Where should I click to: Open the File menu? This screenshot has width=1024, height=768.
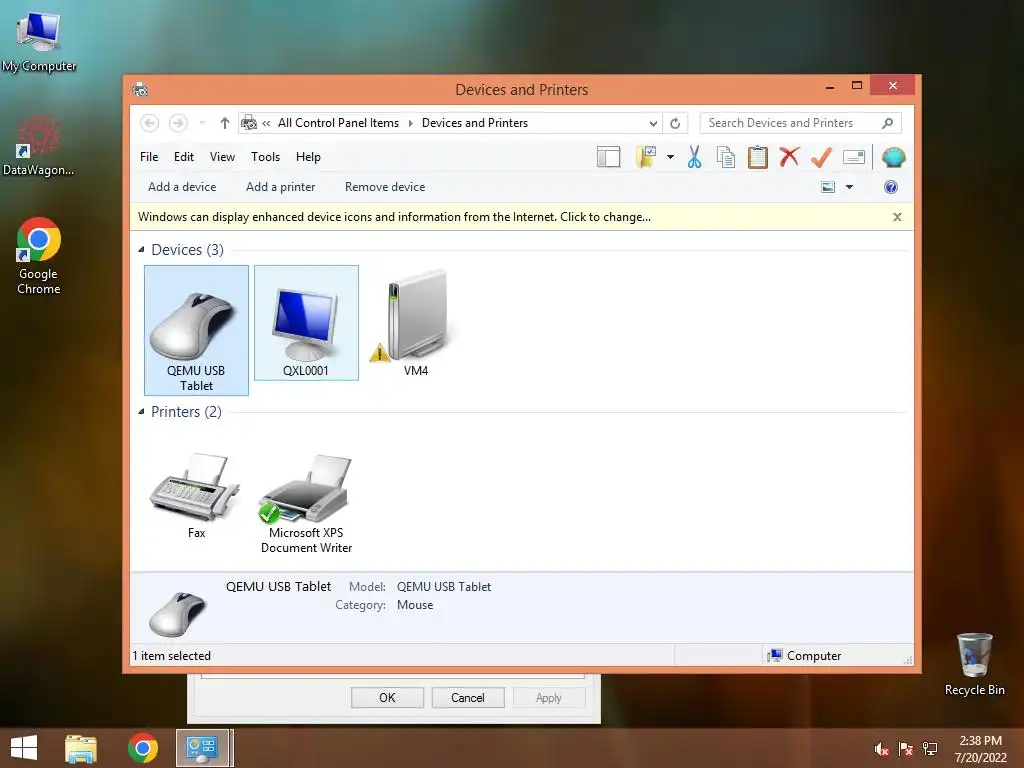[x=149, y=157]
